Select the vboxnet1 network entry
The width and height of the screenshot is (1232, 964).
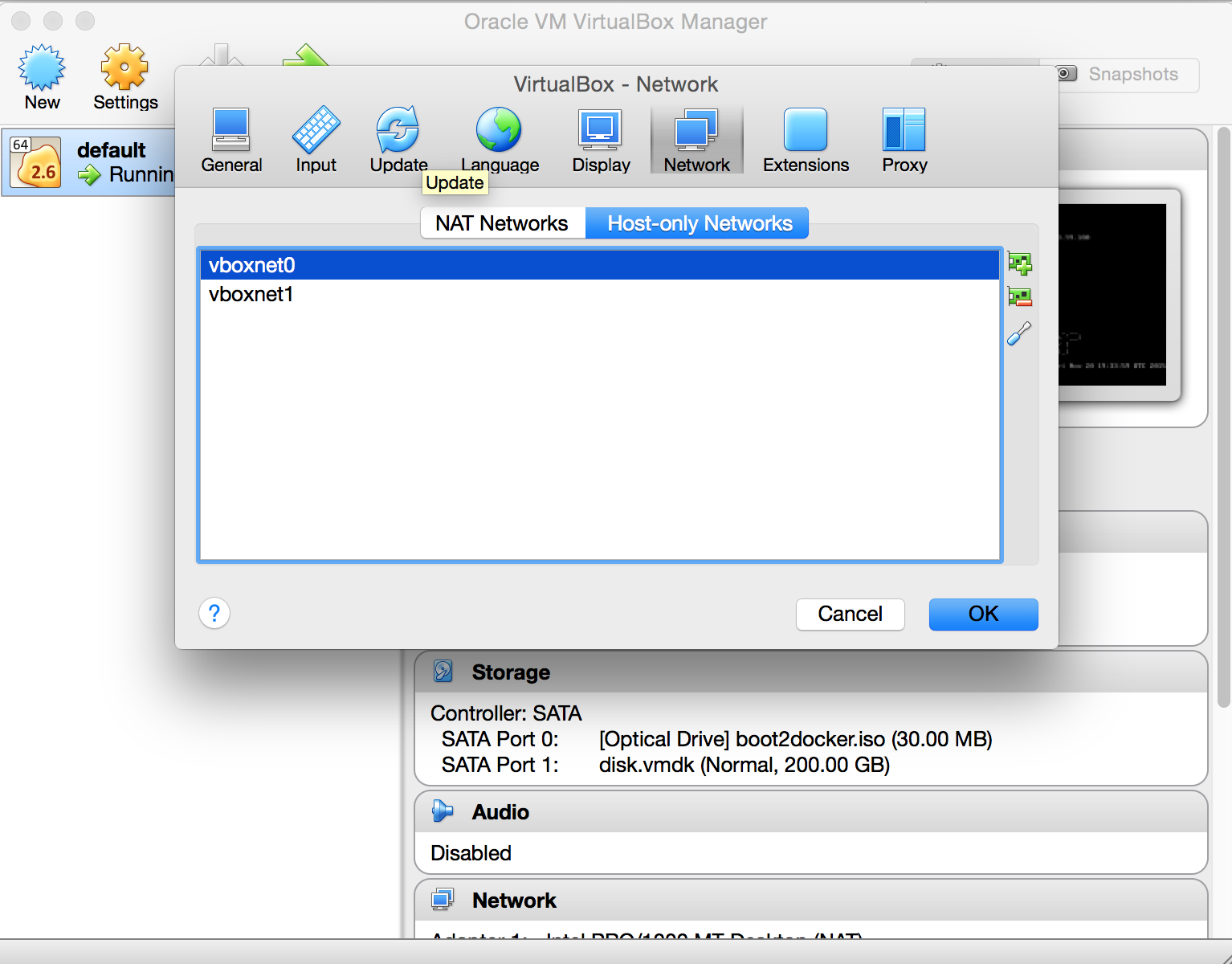tap(251, 294)
